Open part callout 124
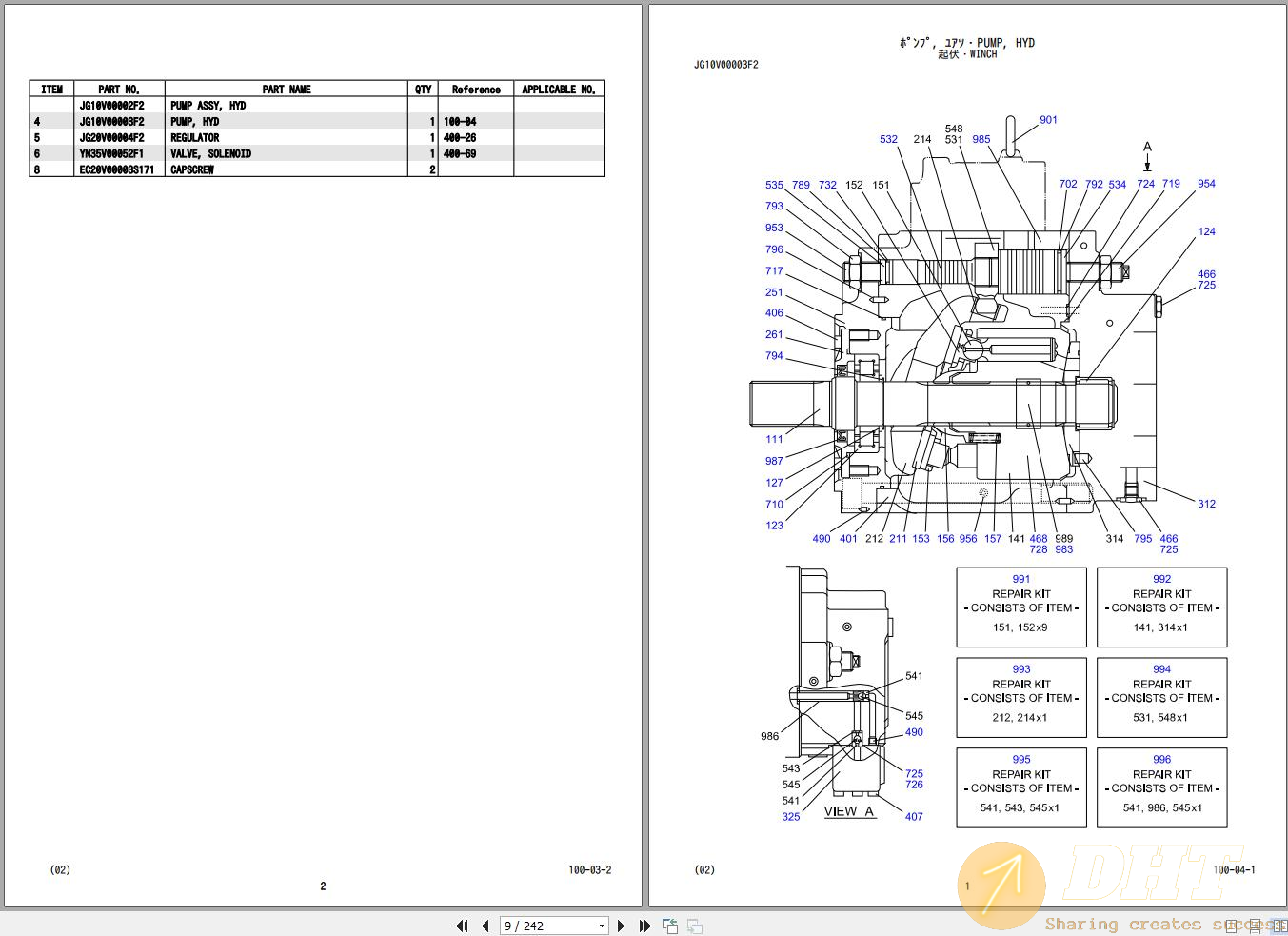The height and width of the screenshot is (936, 1288). click(1206, 231)
